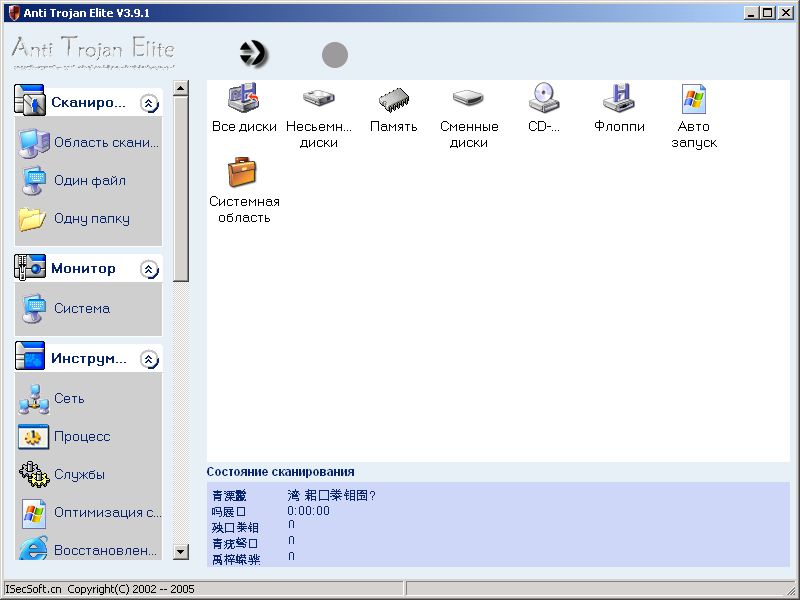Click the black arrow start scan button
The image size is (800, 600).
tap(253, 54)
